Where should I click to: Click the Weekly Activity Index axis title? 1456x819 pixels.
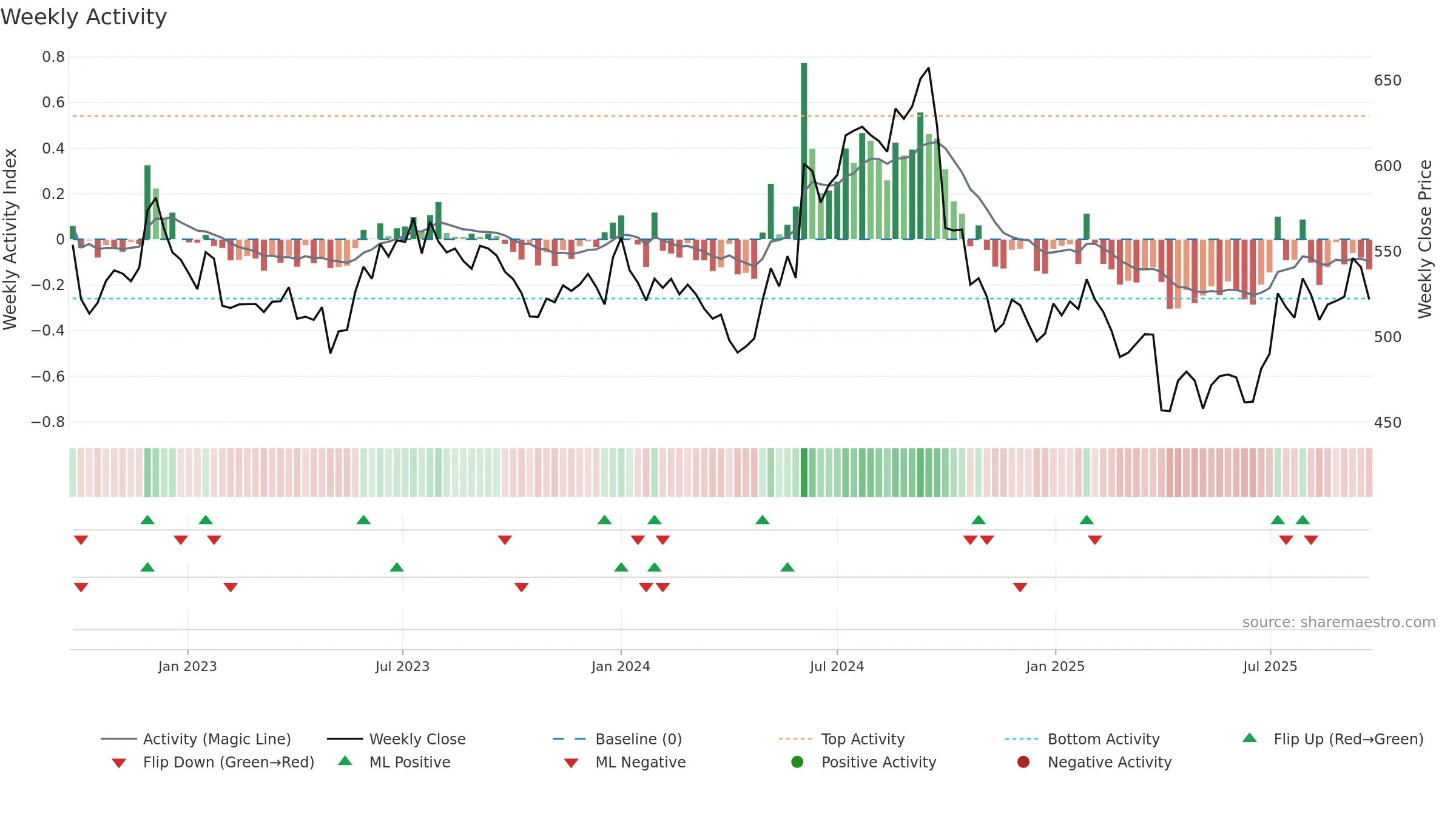10,239
